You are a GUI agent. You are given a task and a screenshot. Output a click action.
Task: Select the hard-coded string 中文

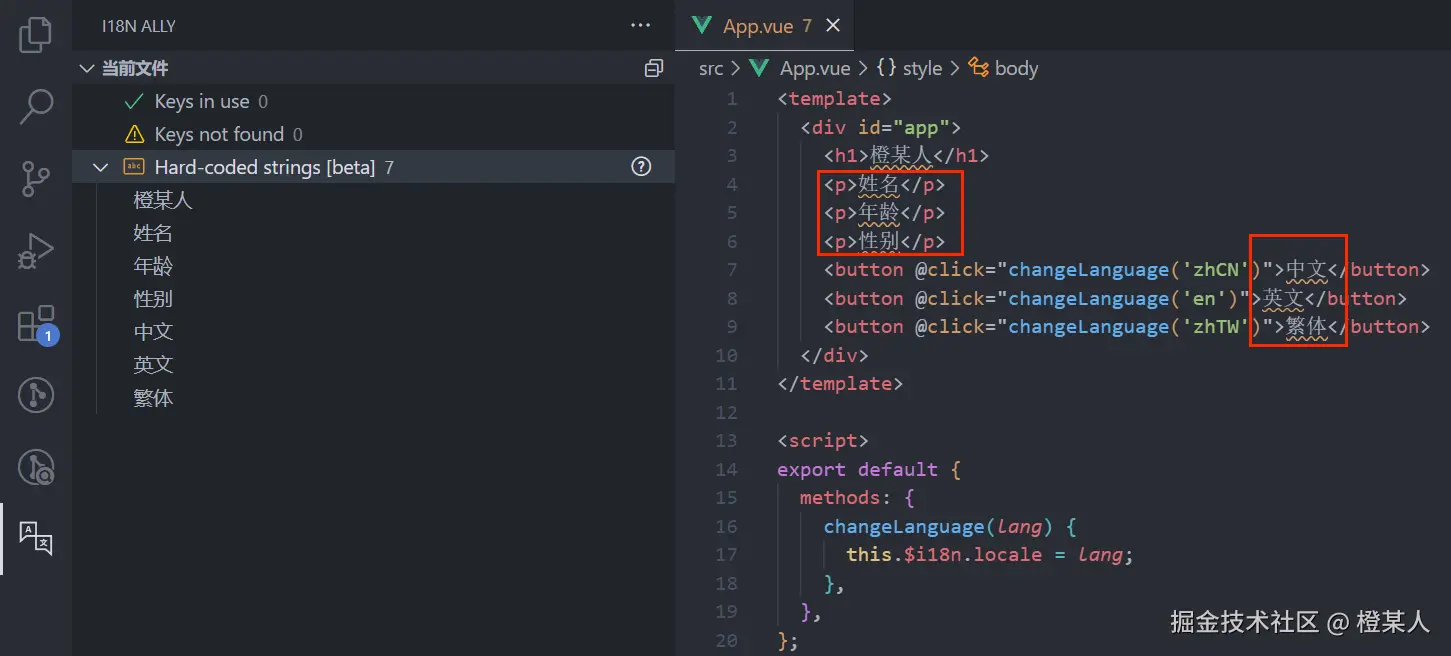pyautogui.click(x=153, y=332)
